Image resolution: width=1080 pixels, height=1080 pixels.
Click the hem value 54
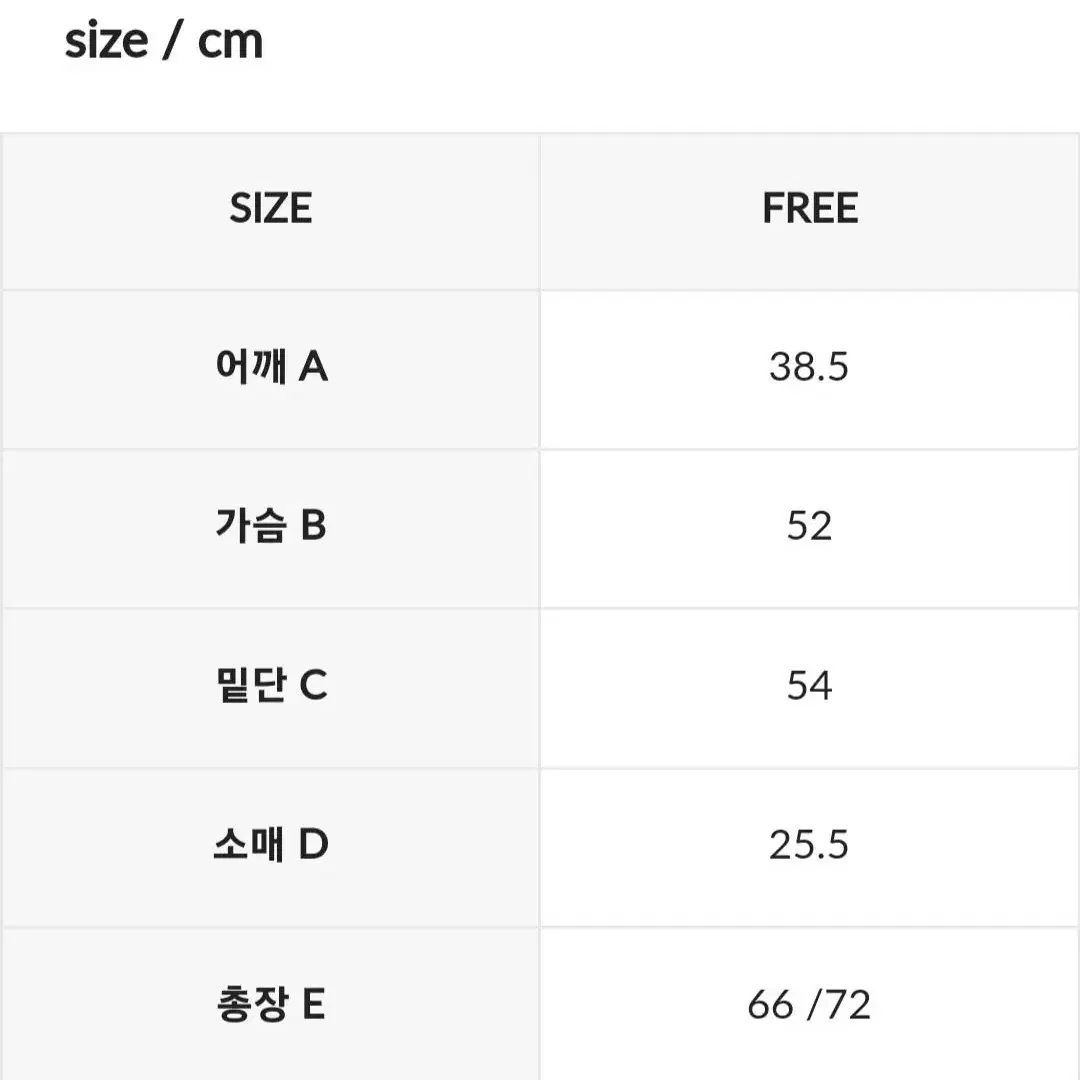[809, 686]
